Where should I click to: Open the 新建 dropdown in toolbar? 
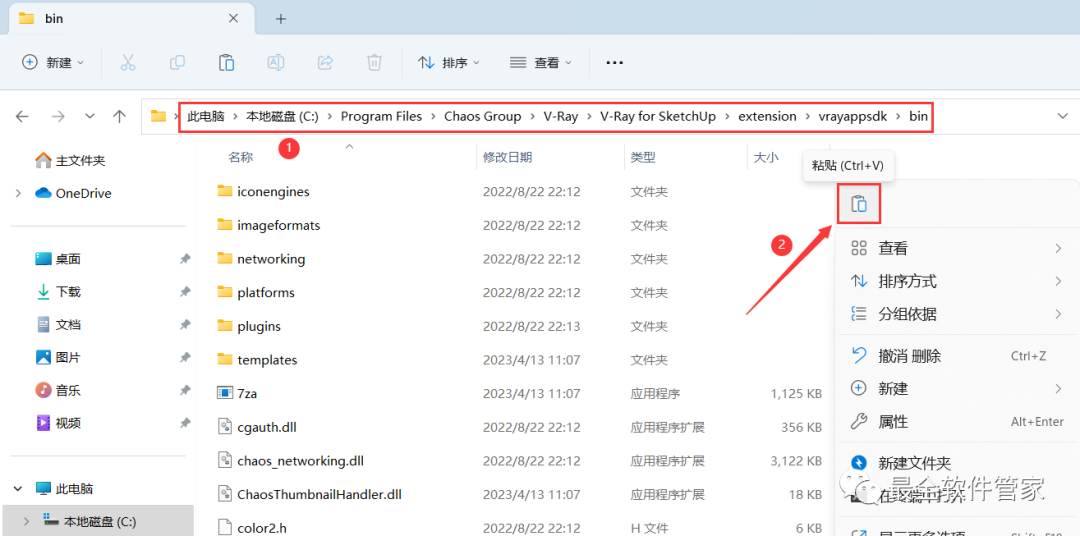pos(53,63)
